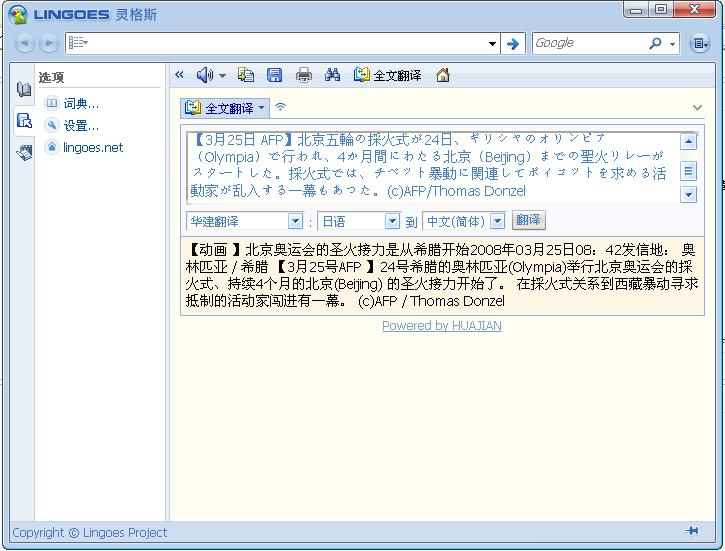Image resolution: width=725 pixels, height=551 pixels.
Task: Open the 日语 source language dropdown
Action: pyautogui.click(x=393, y=221)
